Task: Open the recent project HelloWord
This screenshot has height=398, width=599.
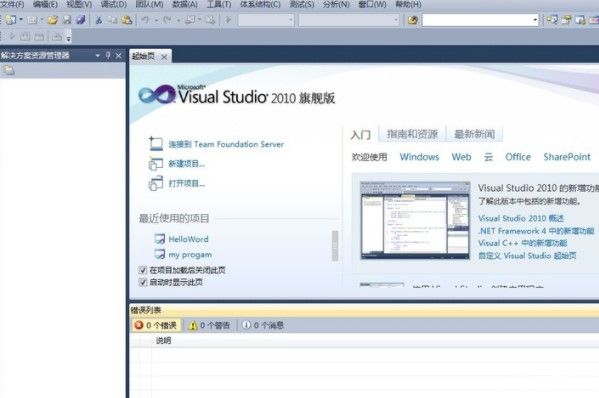Action: 188,239
